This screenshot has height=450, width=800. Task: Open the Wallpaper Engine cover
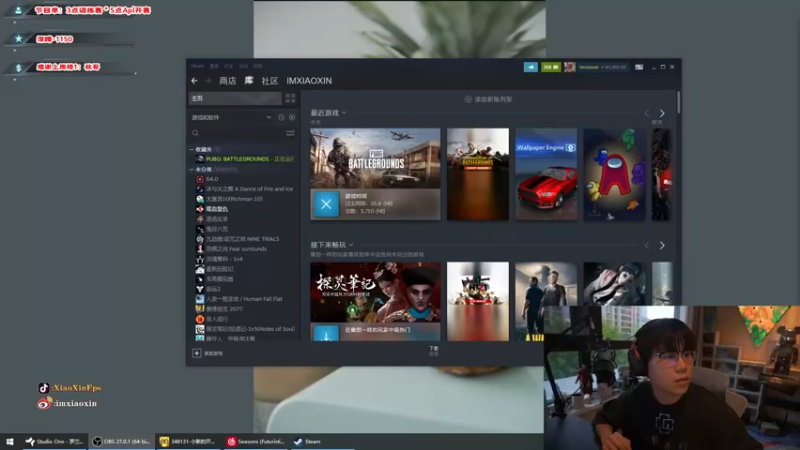(546, 174)
